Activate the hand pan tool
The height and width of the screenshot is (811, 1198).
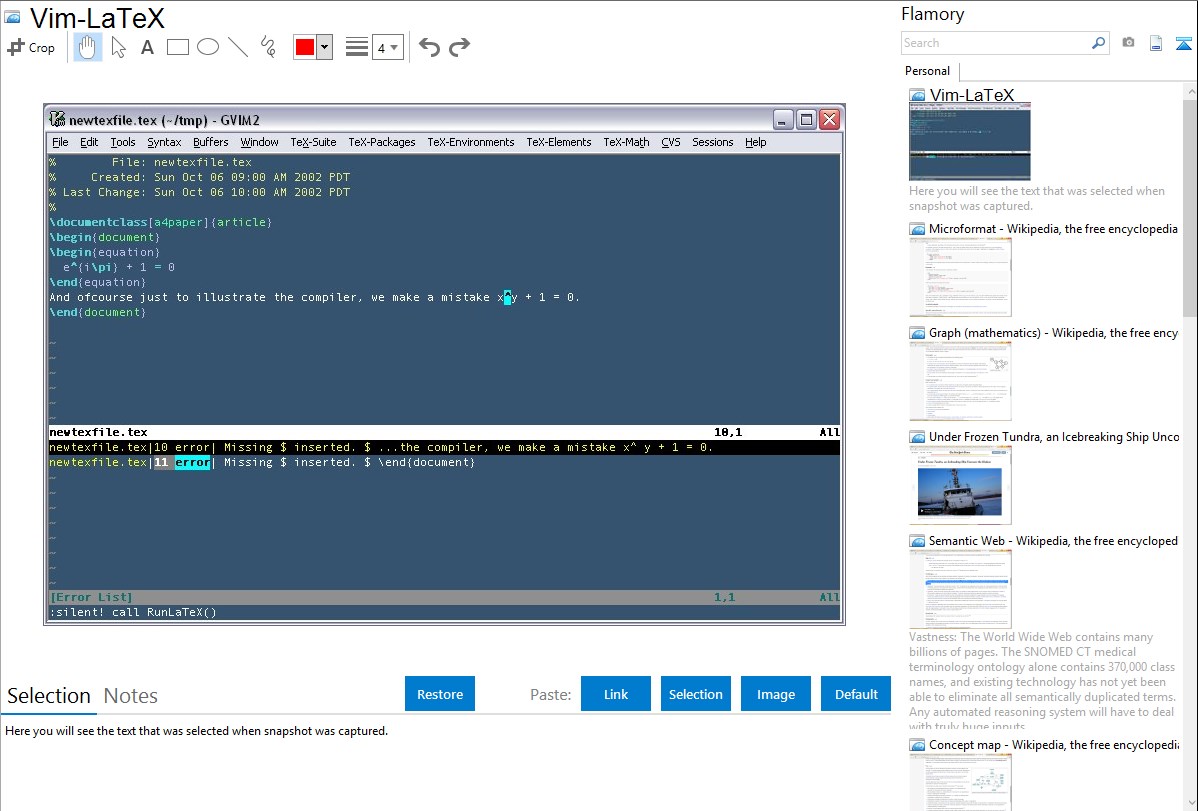[x=88, y=47]
